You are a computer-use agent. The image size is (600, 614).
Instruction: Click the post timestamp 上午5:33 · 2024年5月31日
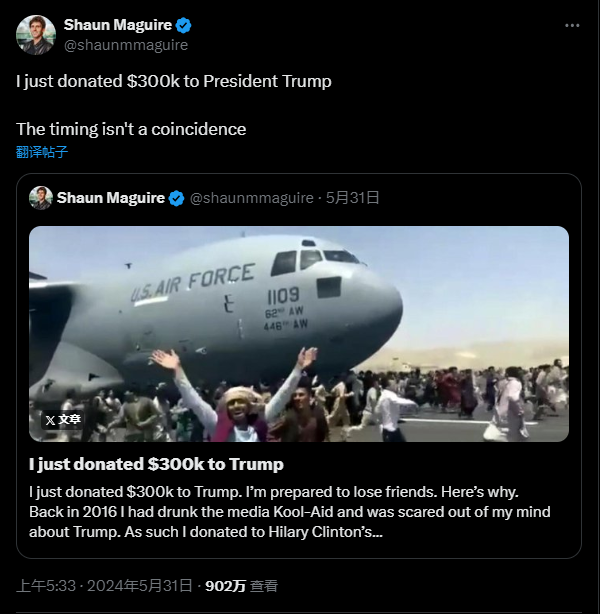pyautogui.click(x=106, y=586)
